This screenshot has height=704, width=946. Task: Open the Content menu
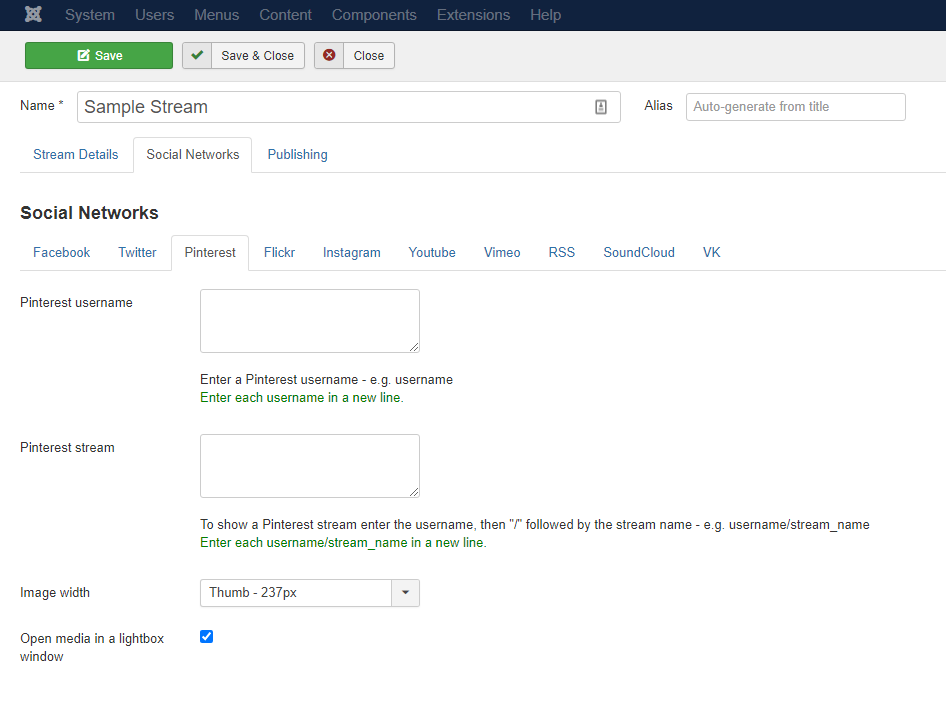285,15
